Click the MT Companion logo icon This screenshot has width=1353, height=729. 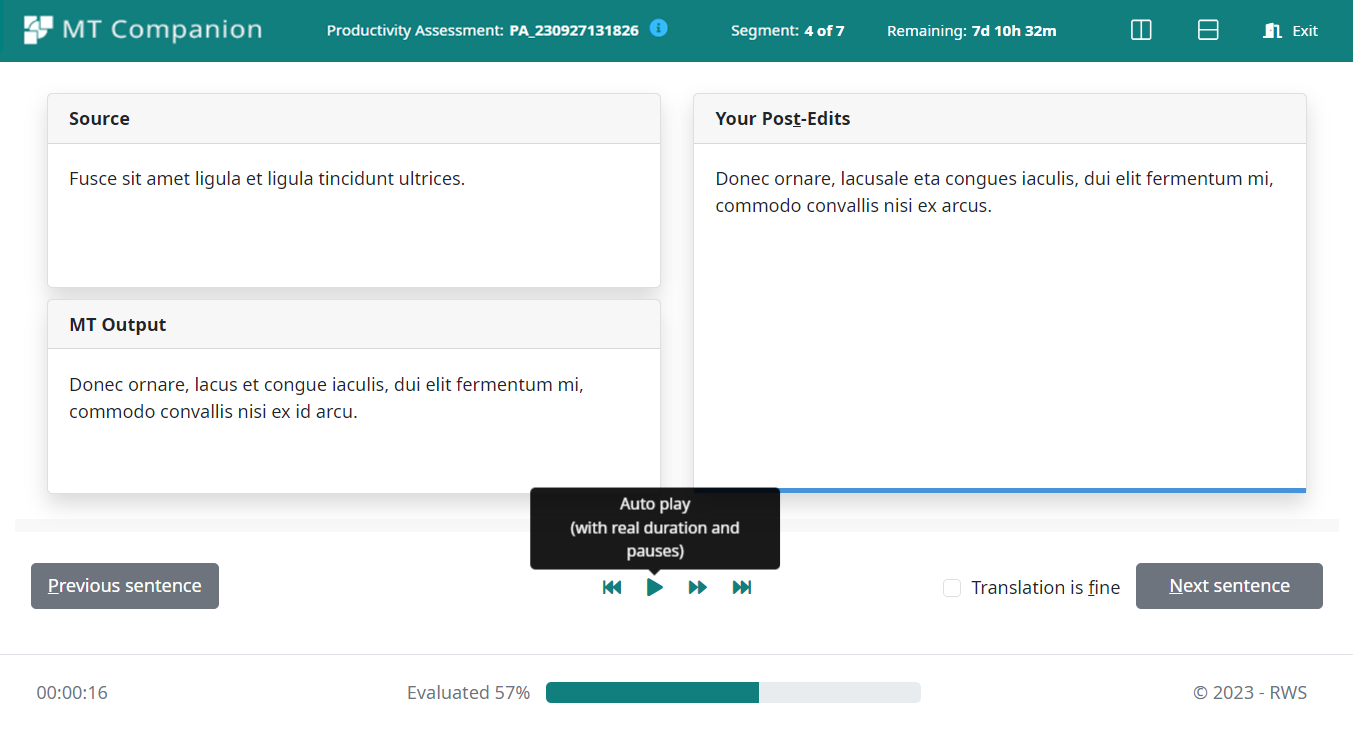[x=38, y=30]
